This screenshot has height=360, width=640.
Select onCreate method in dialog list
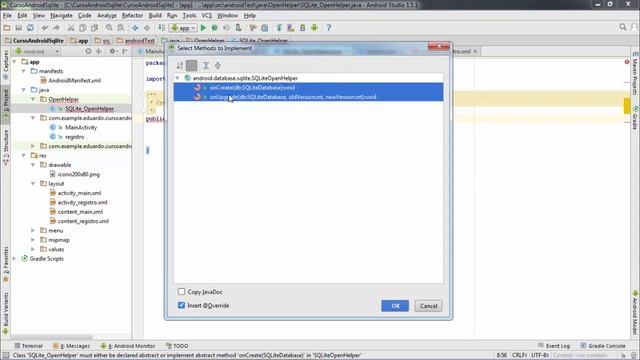pos(308,87)
